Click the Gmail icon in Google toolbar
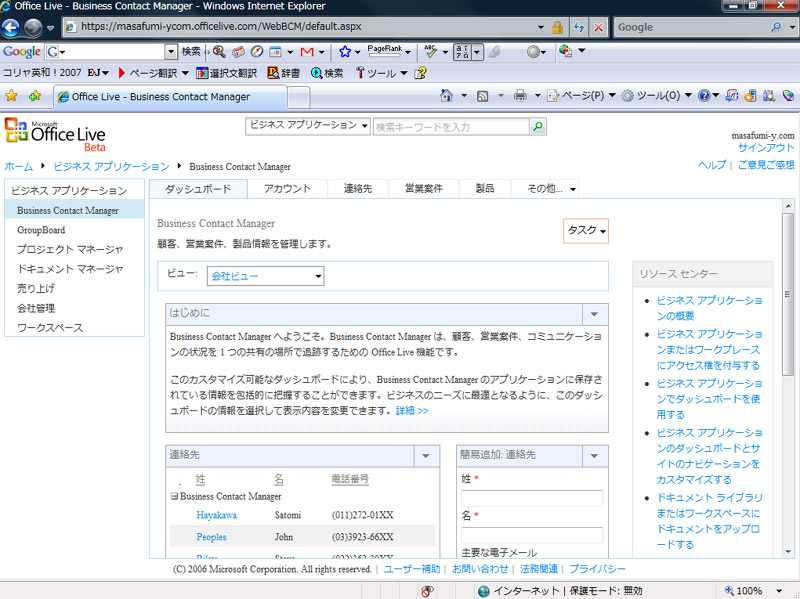800x599 pixels. pyautogui.click(x=307, y=52)
